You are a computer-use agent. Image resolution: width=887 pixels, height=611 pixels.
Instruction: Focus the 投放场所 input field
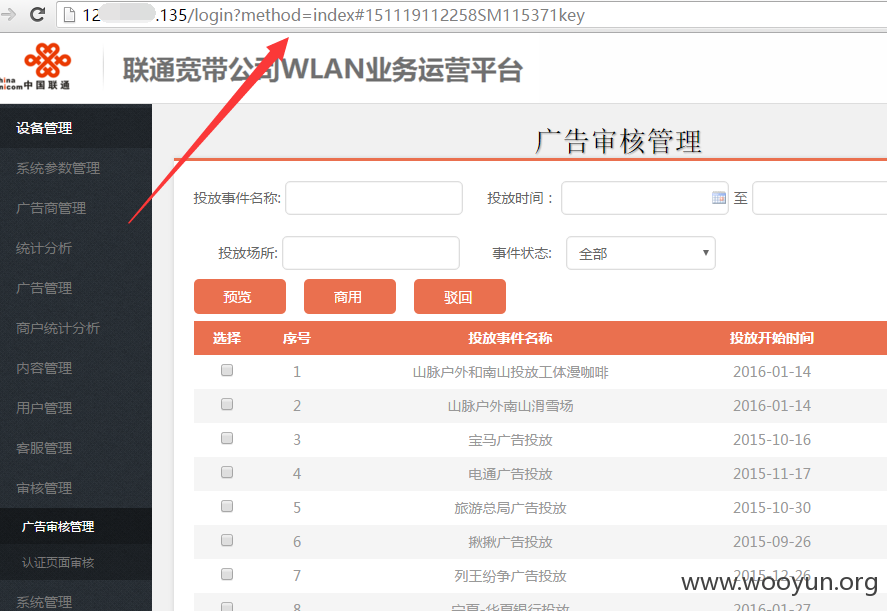[371, 253]
